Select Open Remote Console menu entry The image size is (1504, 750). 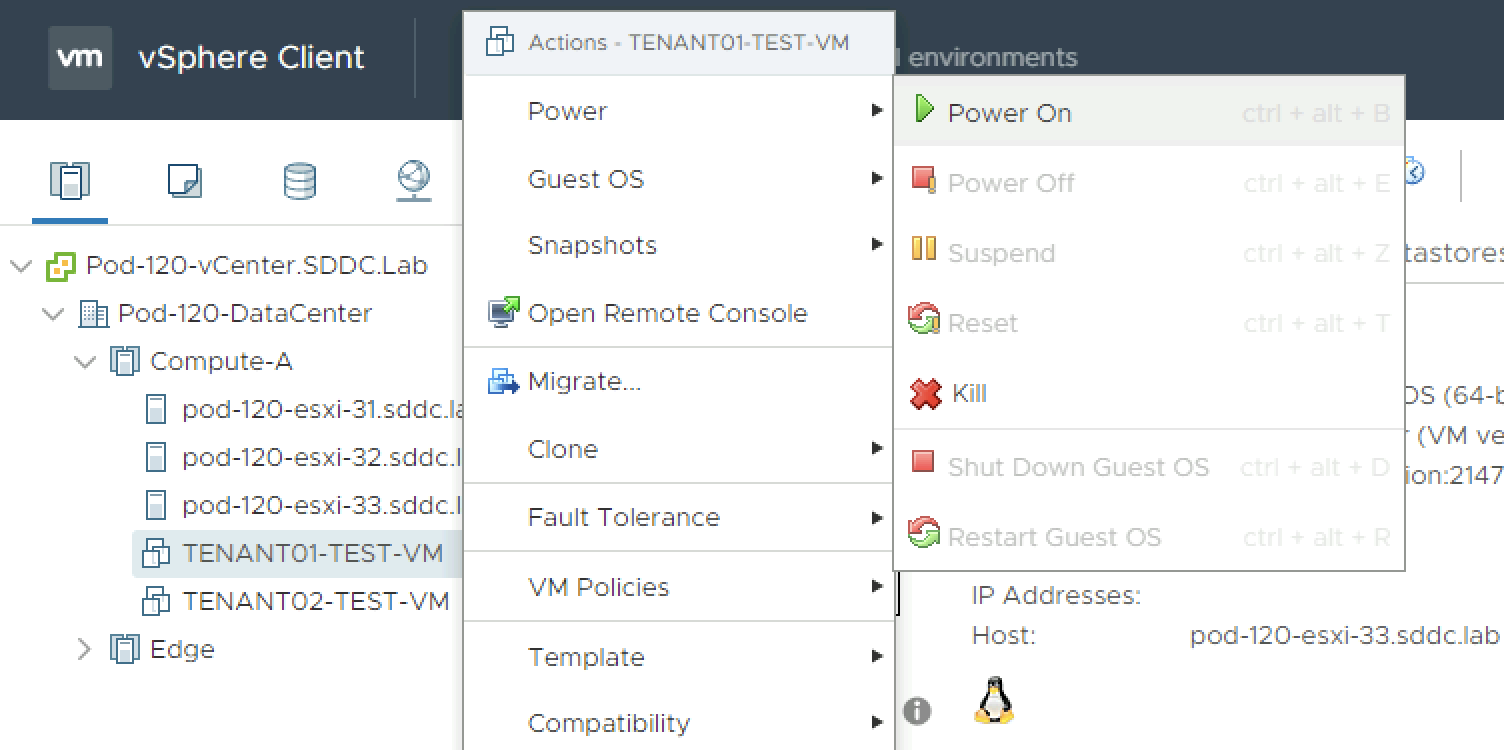pos(667,313)
